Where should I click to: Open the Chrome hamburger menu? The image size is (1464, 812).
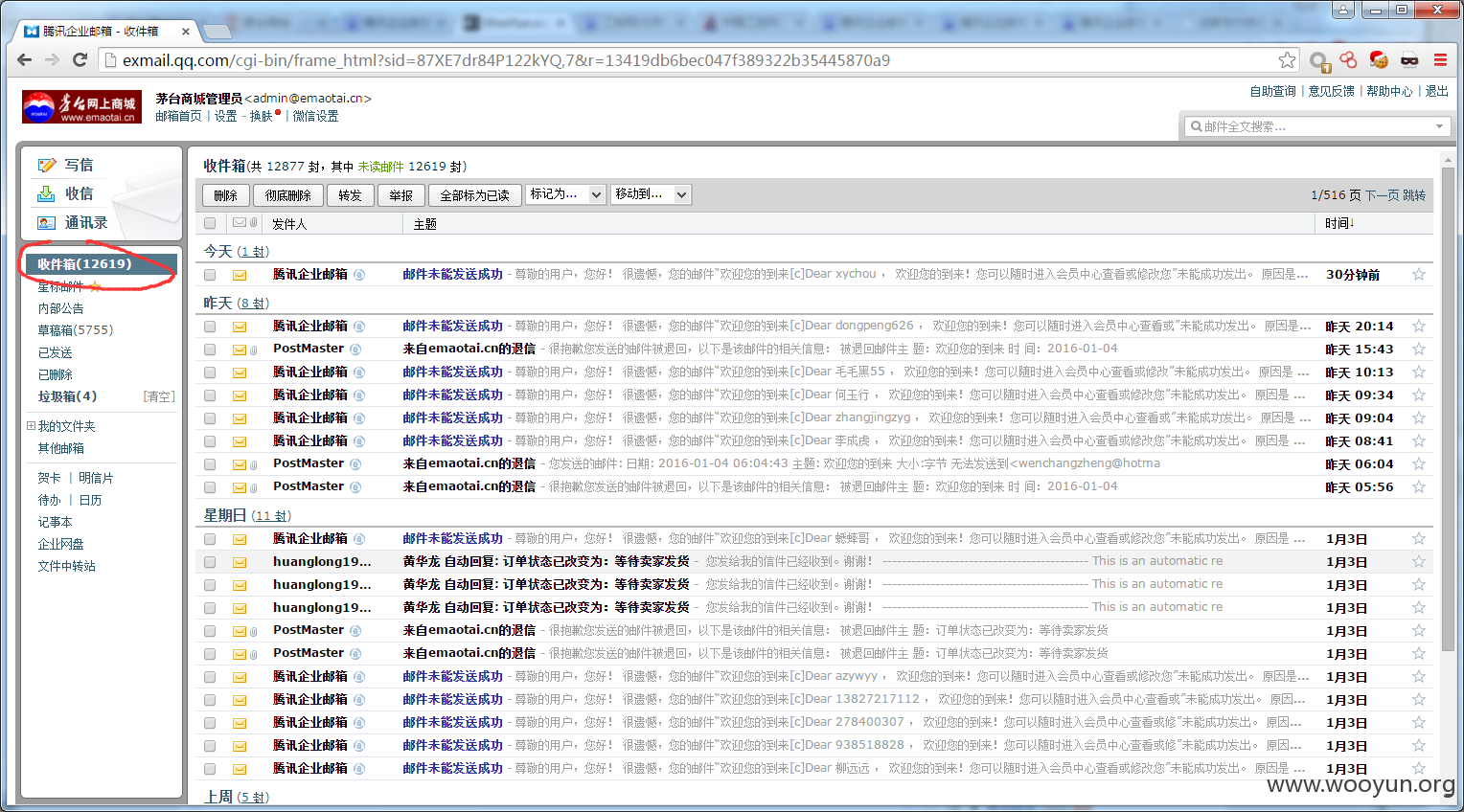1440,60
